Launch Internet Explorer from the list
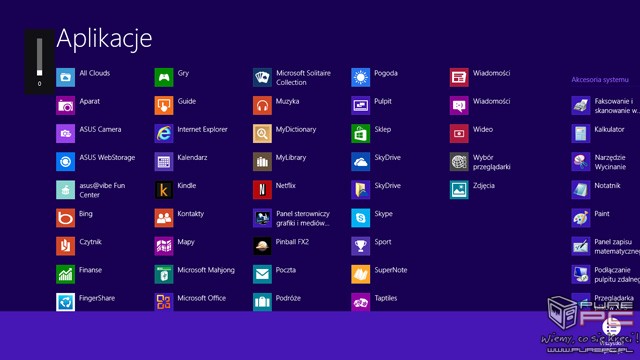The image size is (640, 360). 164,133
